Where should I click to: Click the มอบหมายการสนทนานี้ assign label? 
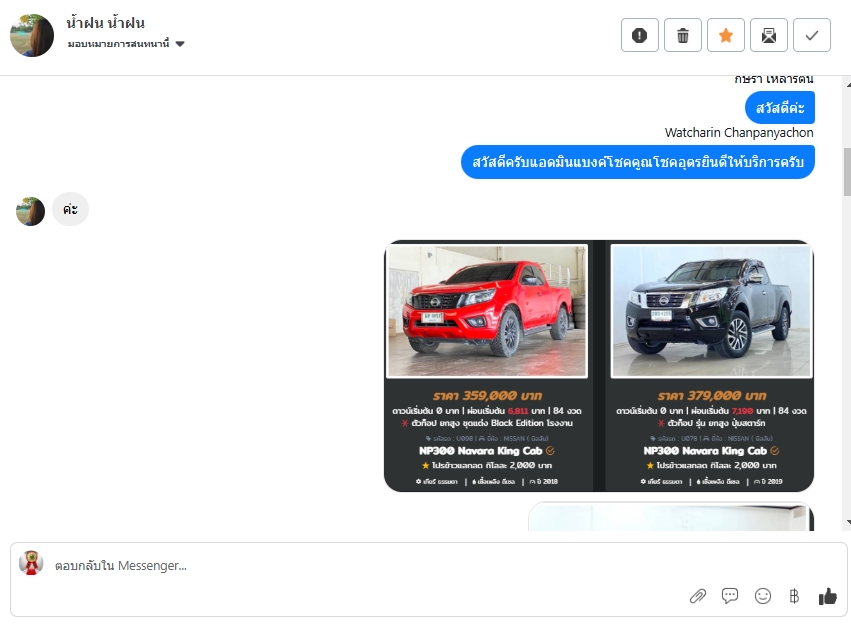click(118, 44)
